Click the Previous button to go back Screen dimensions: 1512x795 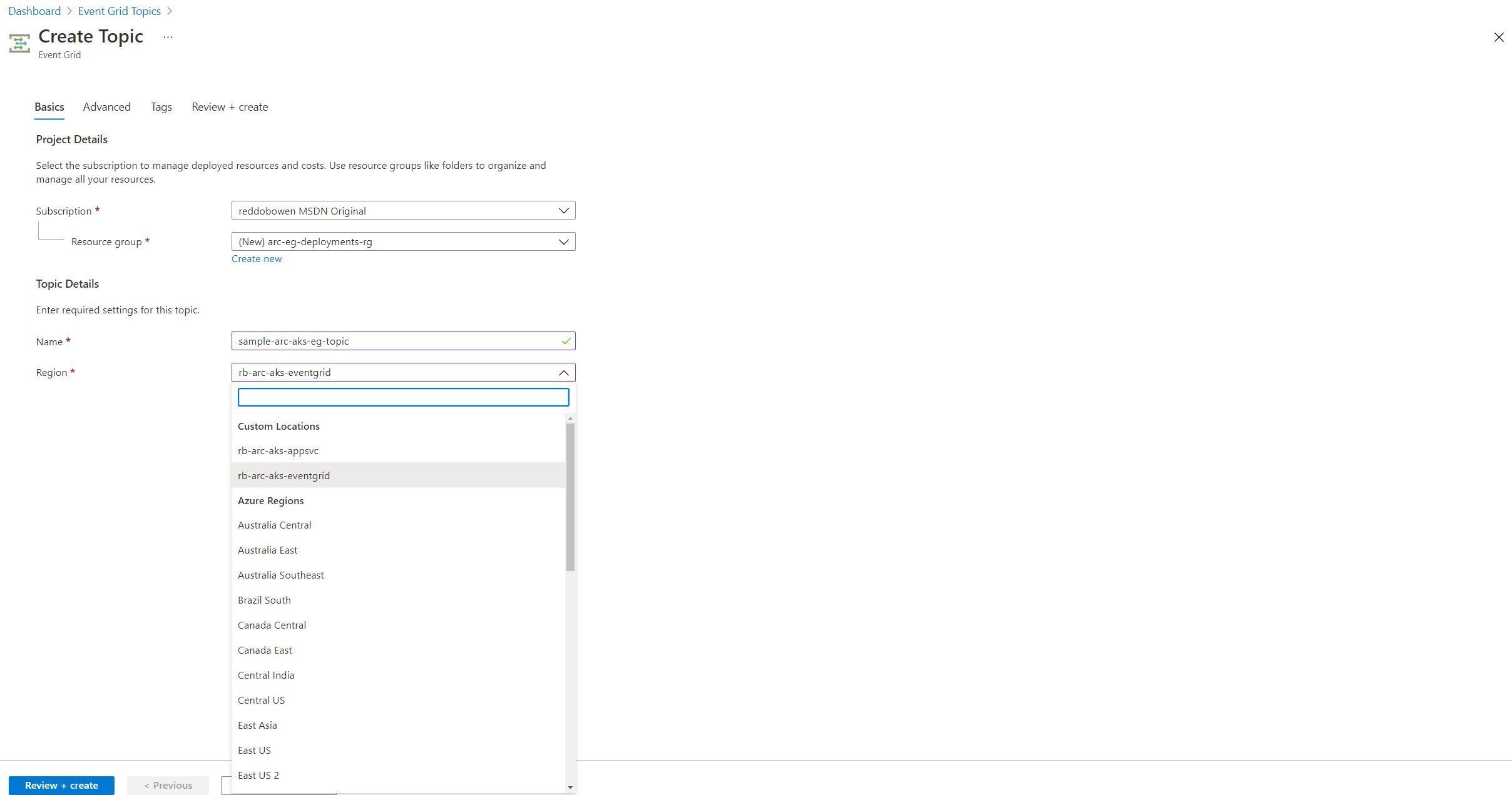[x=168, y=785]
